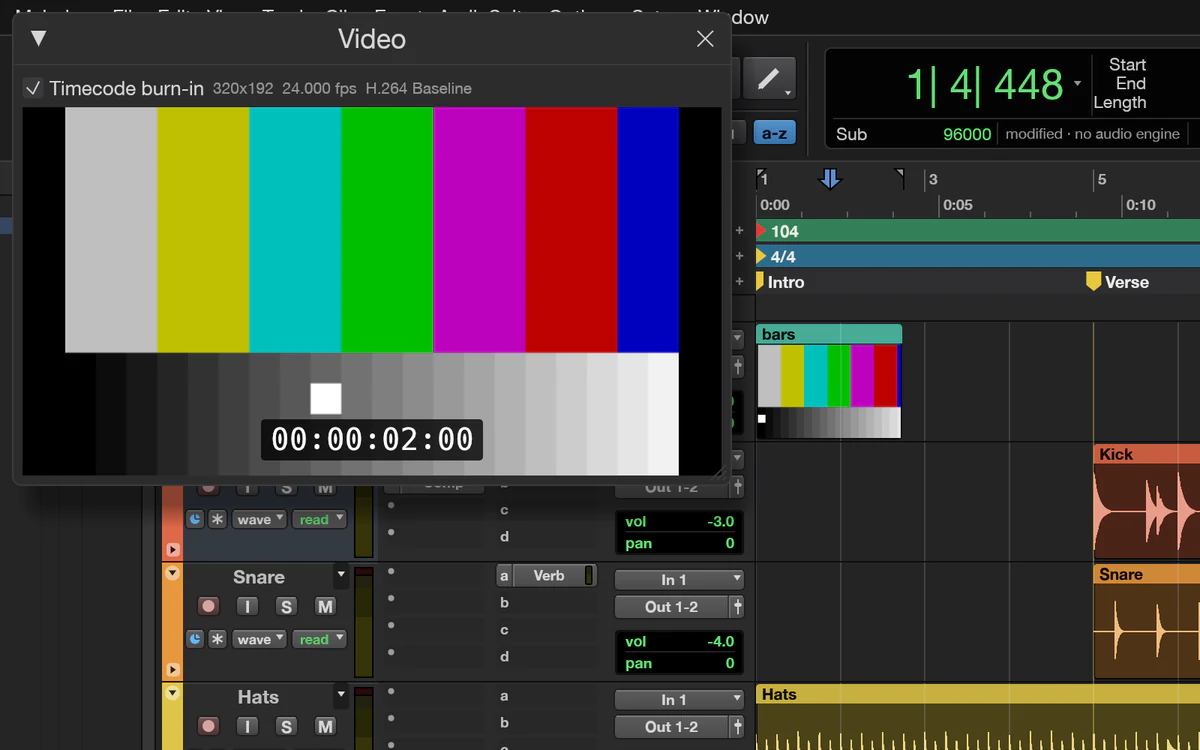Viewport: 1200px width, 750px height.
Task: Toggle the a-z keyboard focus button
Action: coord(774,133)
